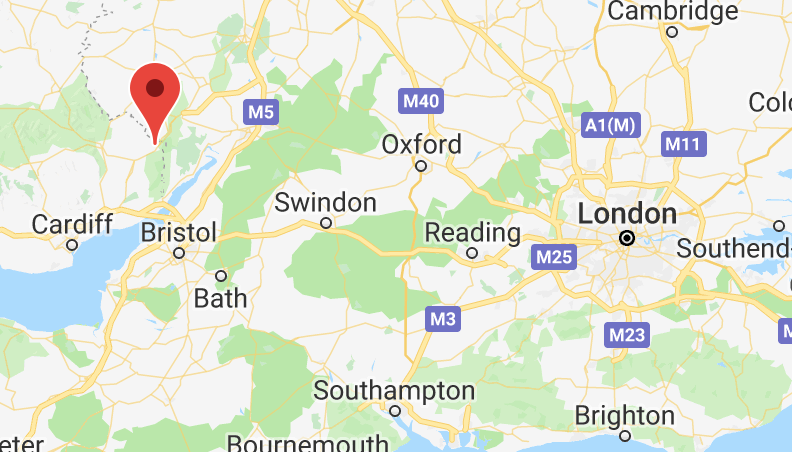This screenshot has width=792, height=452.
Task: Click the Cambridge city dot marker
Action: point(672,32)
